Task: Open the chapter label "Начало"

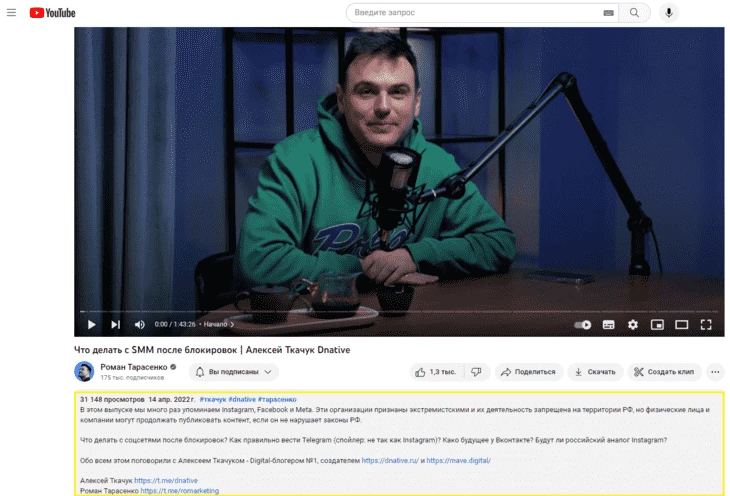Action: pyautogui.click(x=218, y=324)
